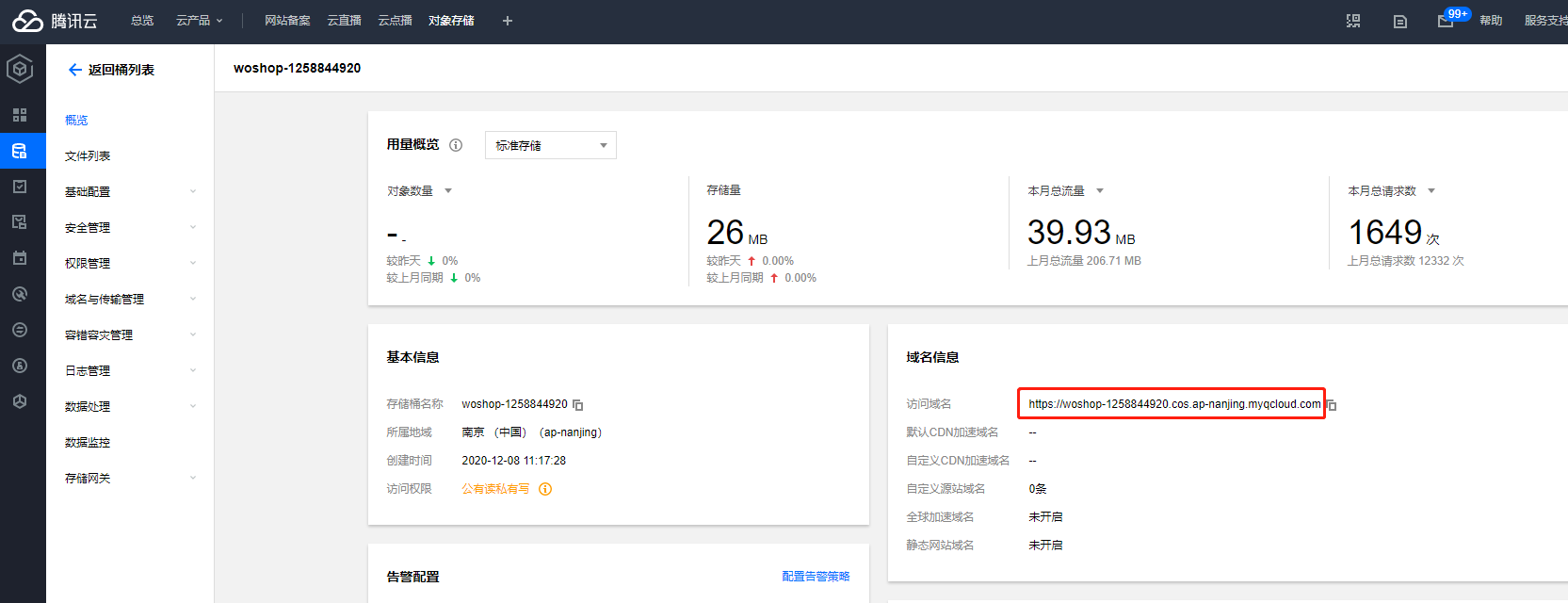Copy the bucket name woshop-1258844920
This screenshot has height=603, width=1568.
tap(578, 405)
